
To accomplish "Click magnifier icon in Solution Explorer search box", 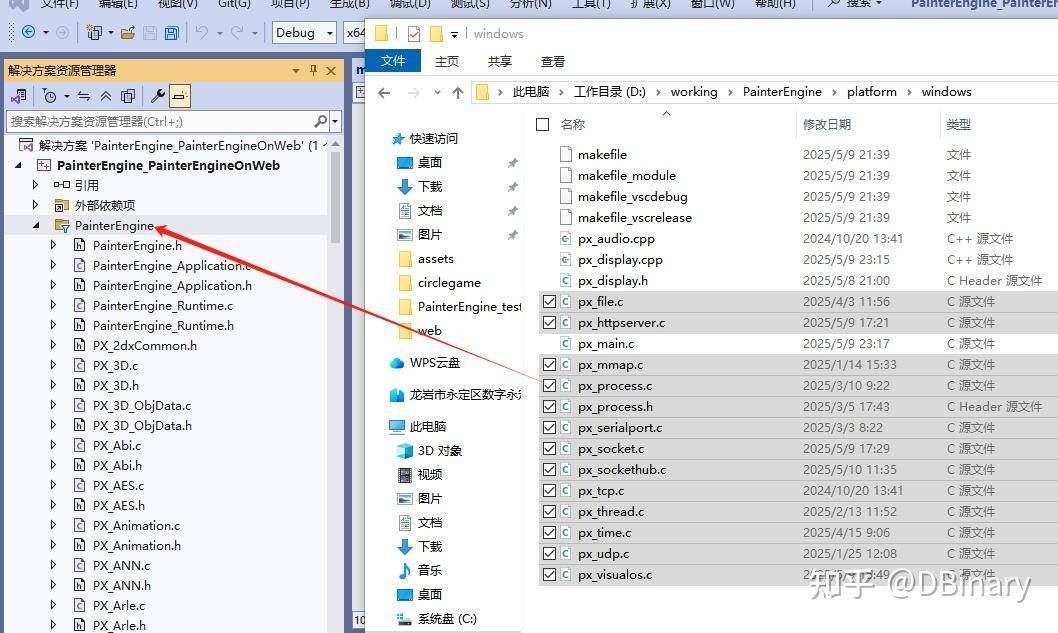I will [x=321, y=121].
